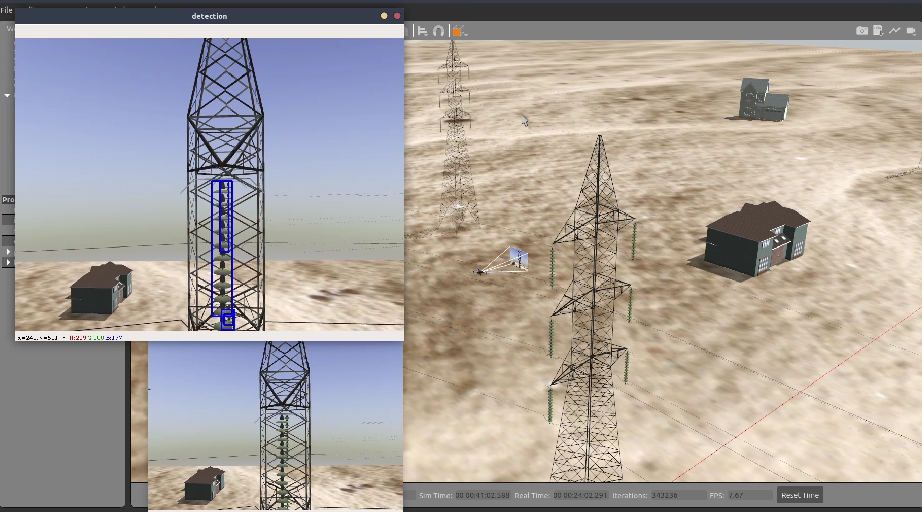Click the log data icon

pos(877,31)
